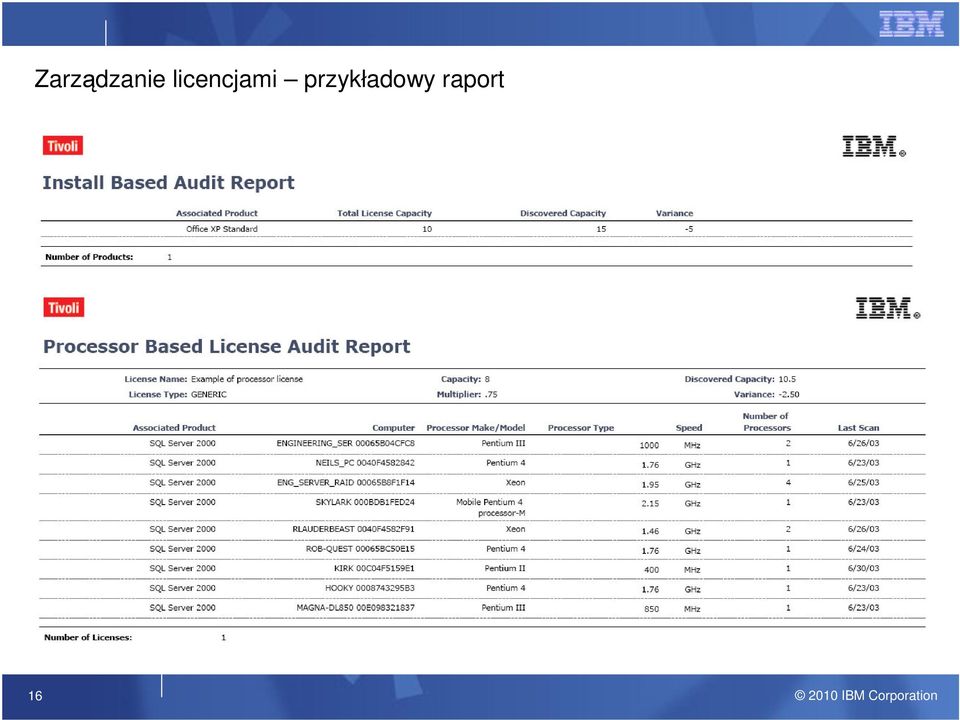
Task: Click the IBM logo in the blue header
Action: (911, 24)
